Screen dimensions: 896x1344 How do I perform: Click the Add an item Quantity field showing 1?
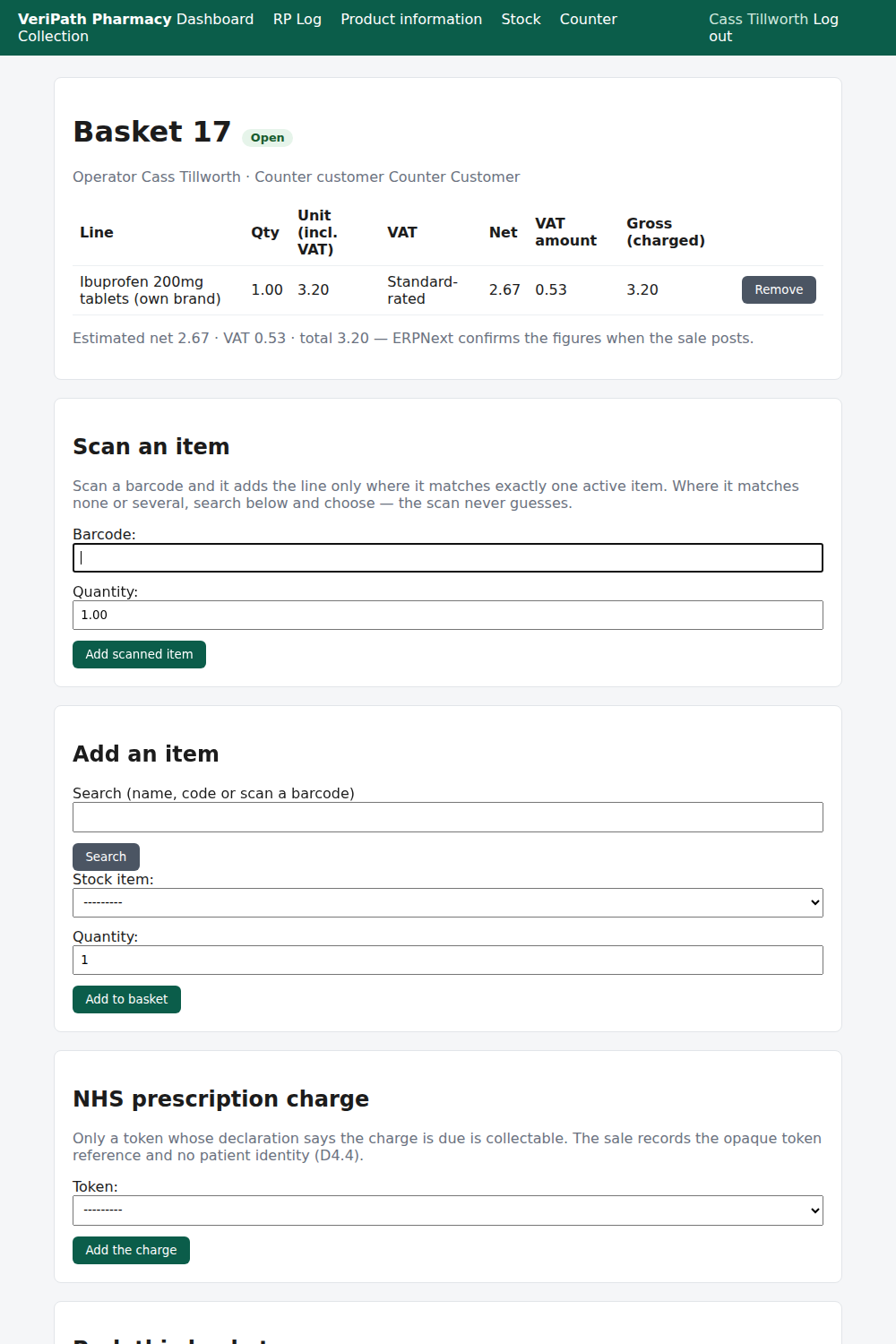click(448, 960)
